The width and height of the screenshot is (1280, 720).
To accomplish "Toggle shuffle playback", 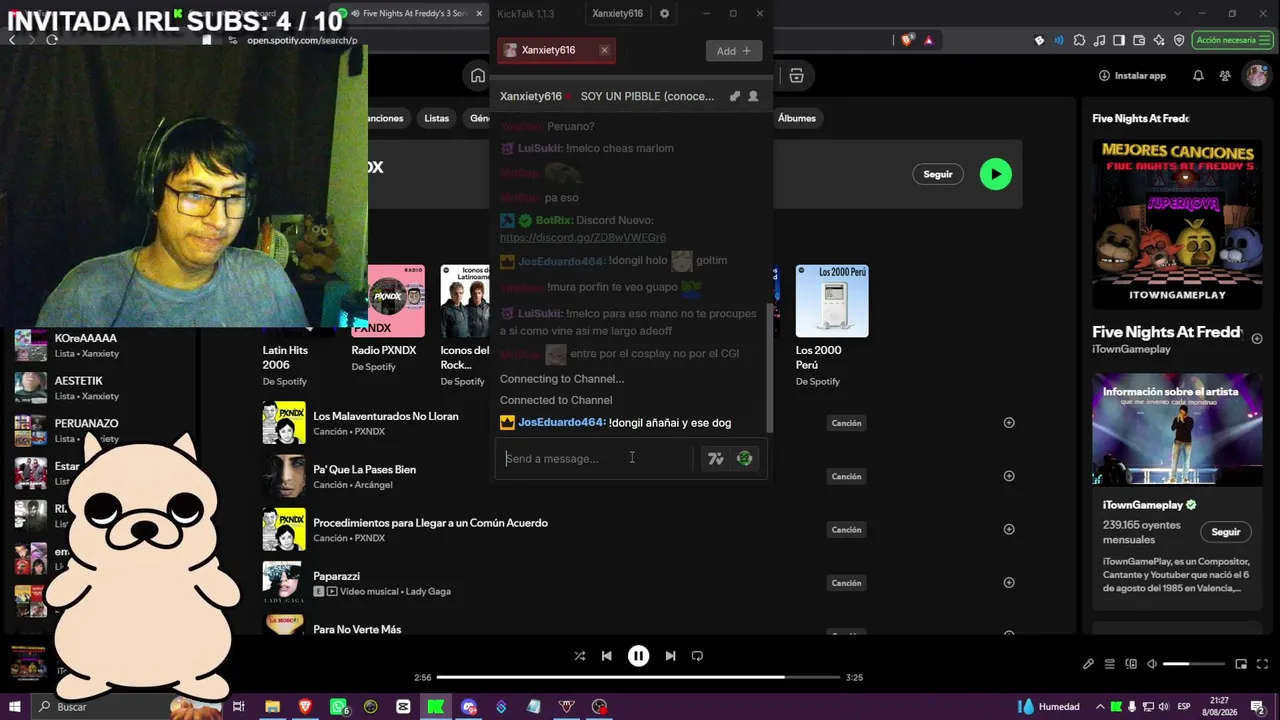I will coord(580,656).
